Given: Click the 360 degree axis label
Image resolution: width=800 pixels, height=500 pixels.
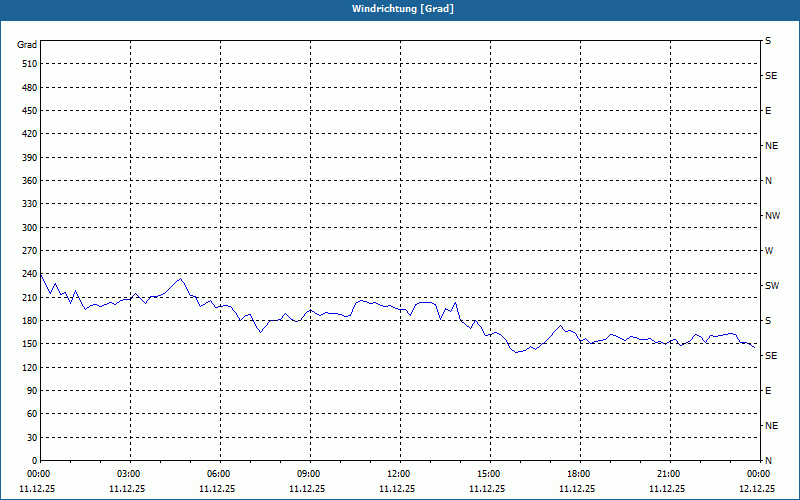Looking at the screenshot, I should click(30, 181).
